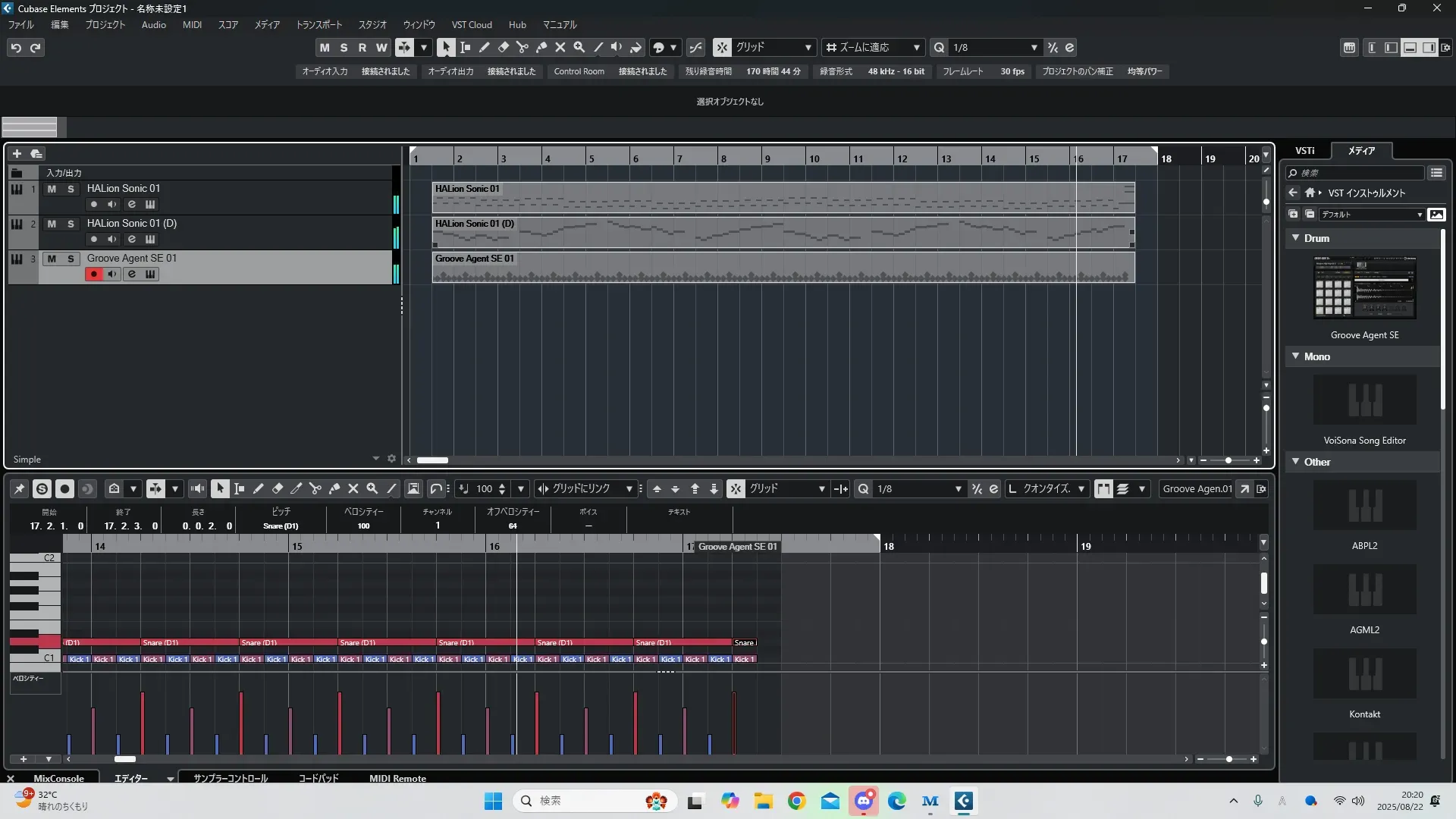Solo the HALion Sonic 01 (D) track

[71, 224]
